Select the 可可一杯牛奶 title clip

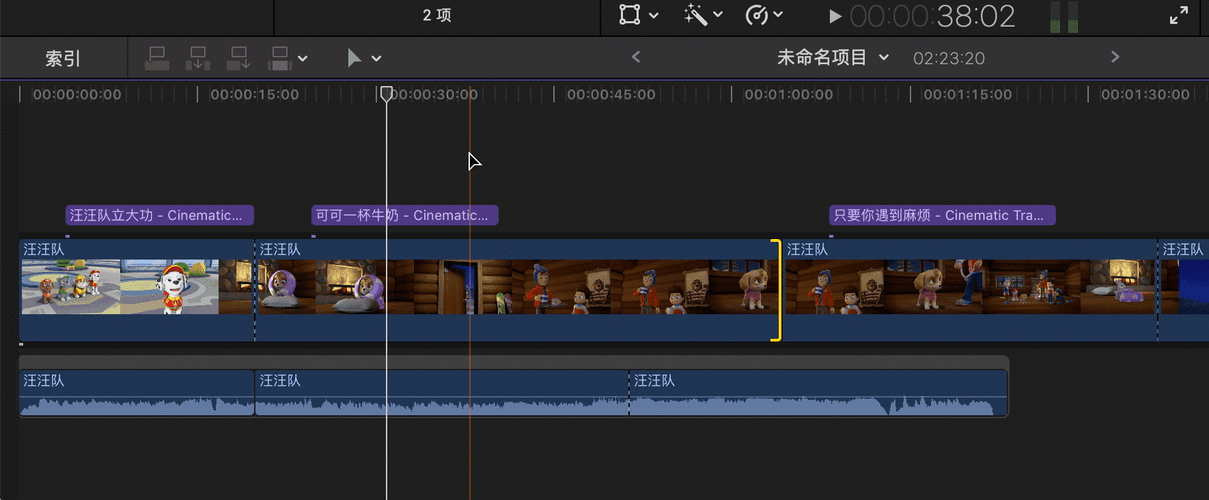point(404,215)
